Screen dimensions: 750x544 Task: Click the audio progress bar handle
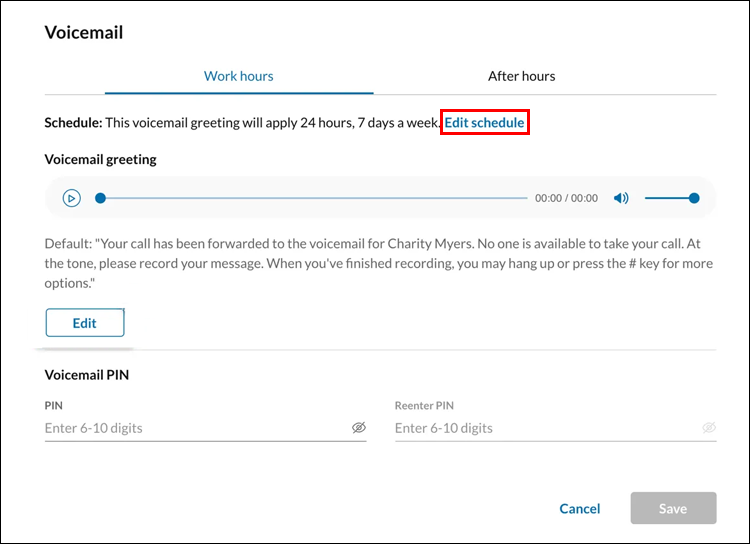100,198
